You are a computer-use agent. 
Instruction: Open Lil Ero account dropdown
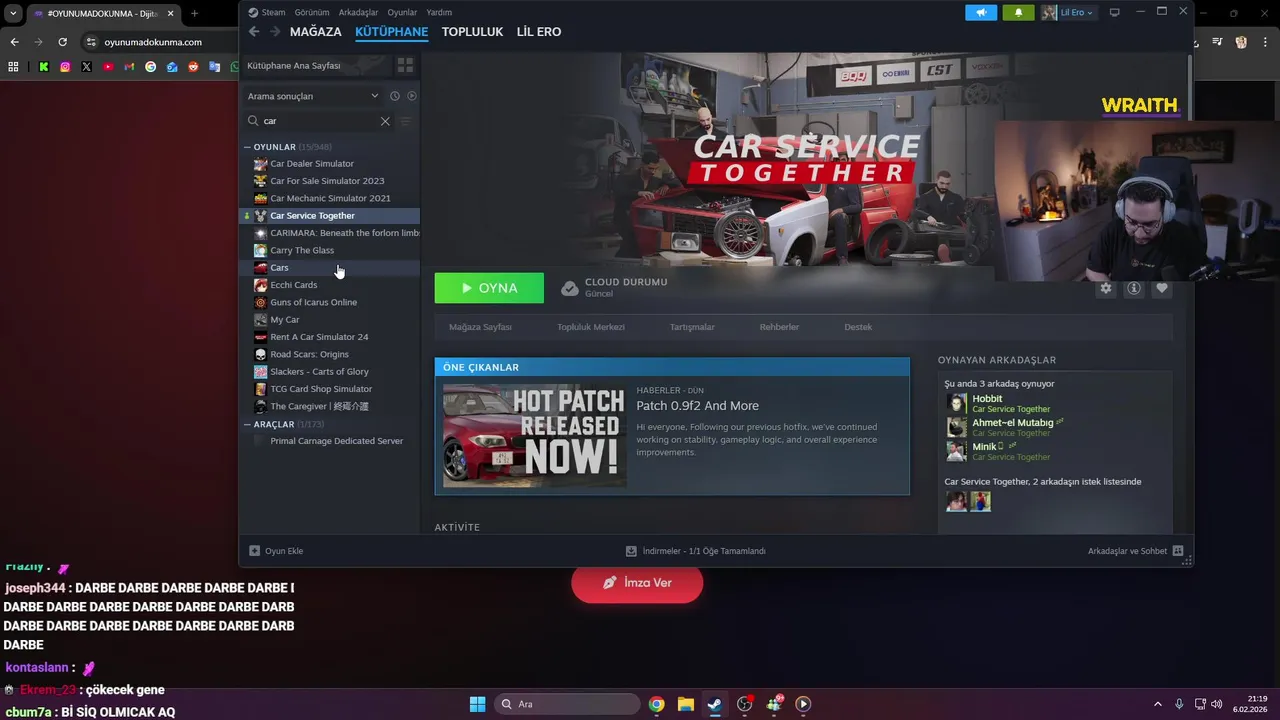[x=1069, y=12]
